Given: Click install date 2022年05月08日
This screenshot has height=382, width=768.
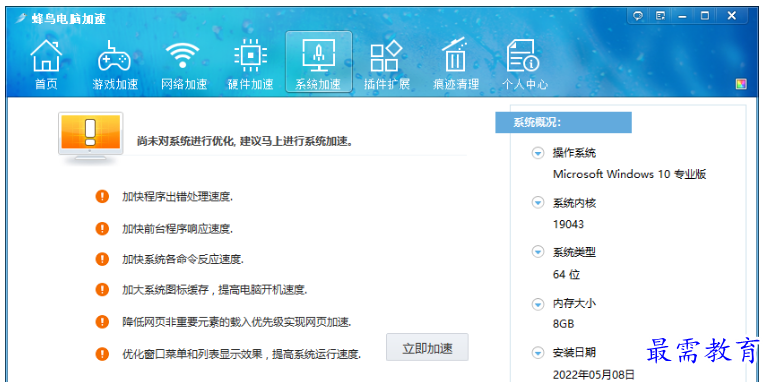Looking at the screenshot, I should pos(594,374).
